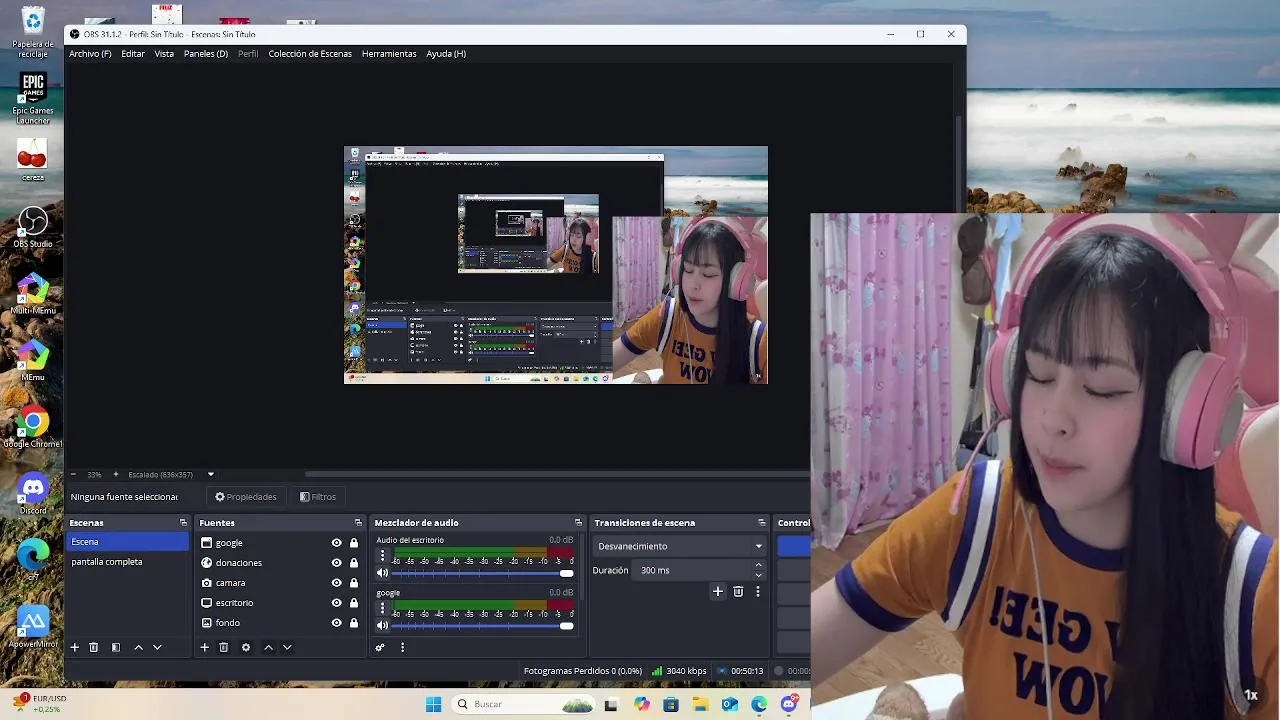Remove selected source with Fuentes trash icon
Screen dimensions: 1280x720
click(x=224, y=647)
